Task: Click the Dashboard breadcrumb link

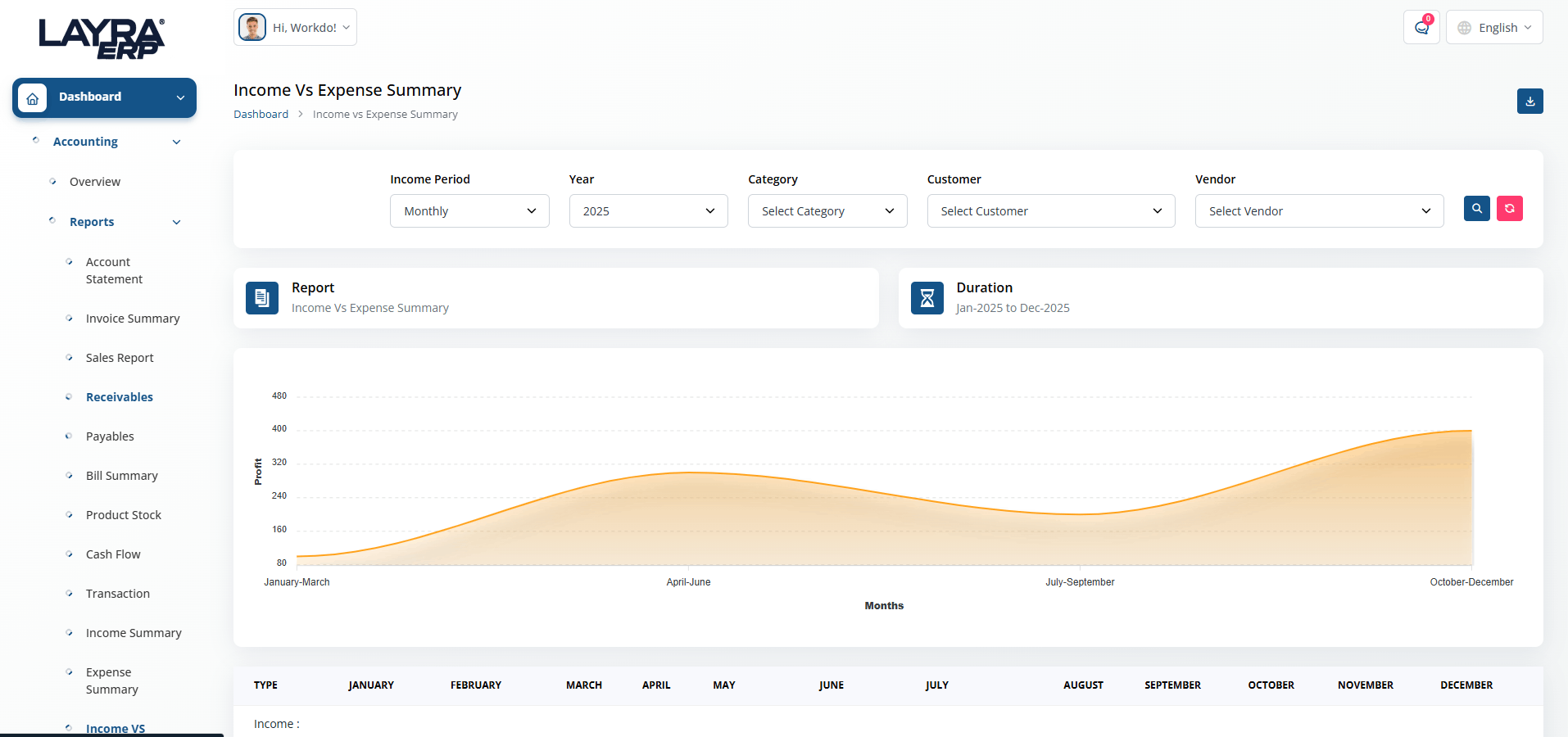Action: tap(261, 115)
